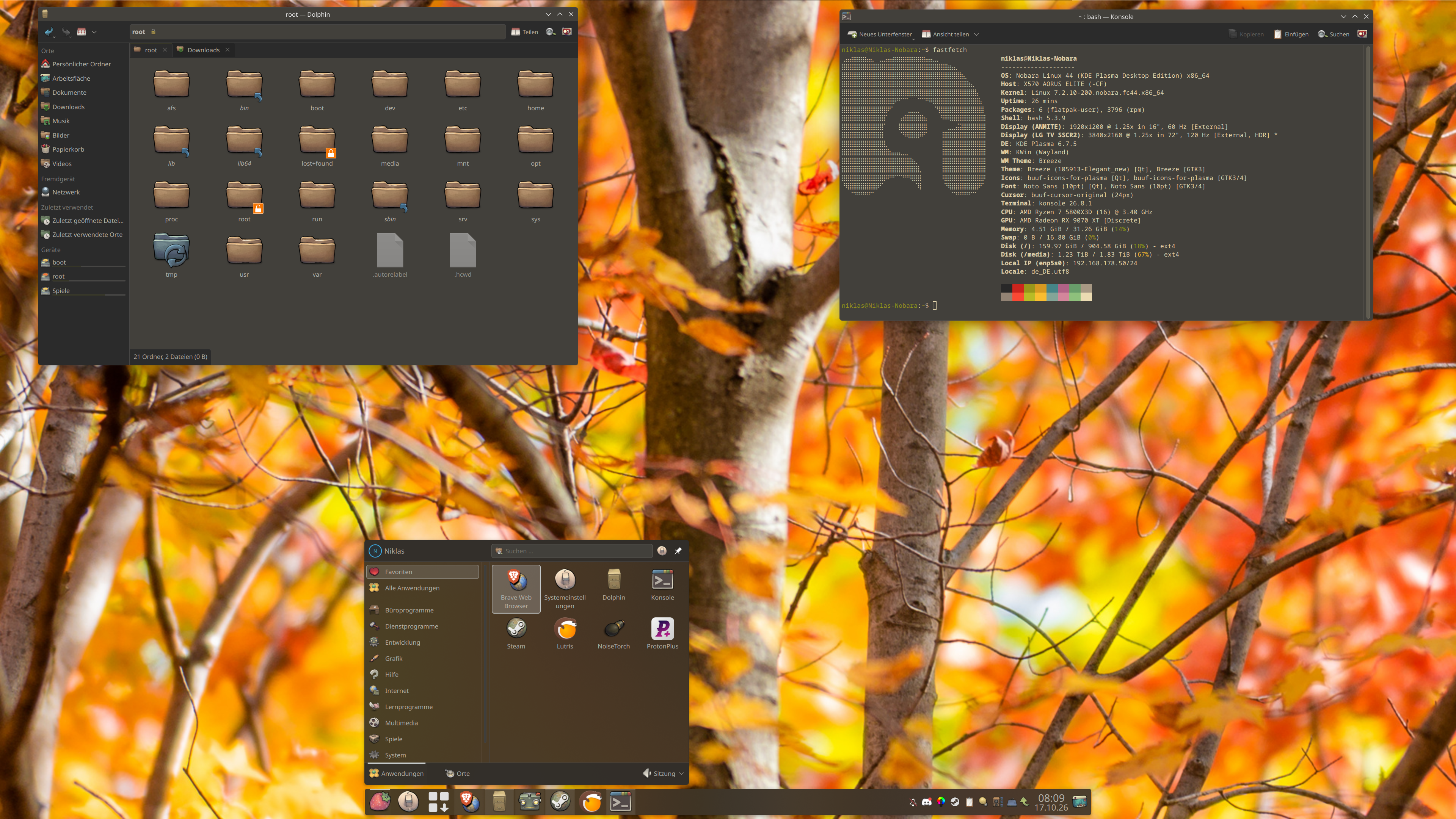
Task: Launch Brave Web Browser from favorites
Action: 516,589
